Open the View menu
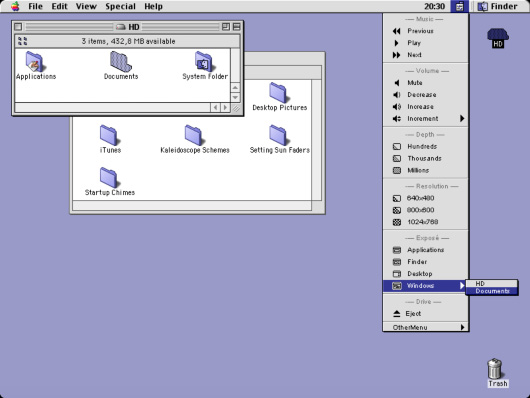The image size is (530, 398). (86, 6)
